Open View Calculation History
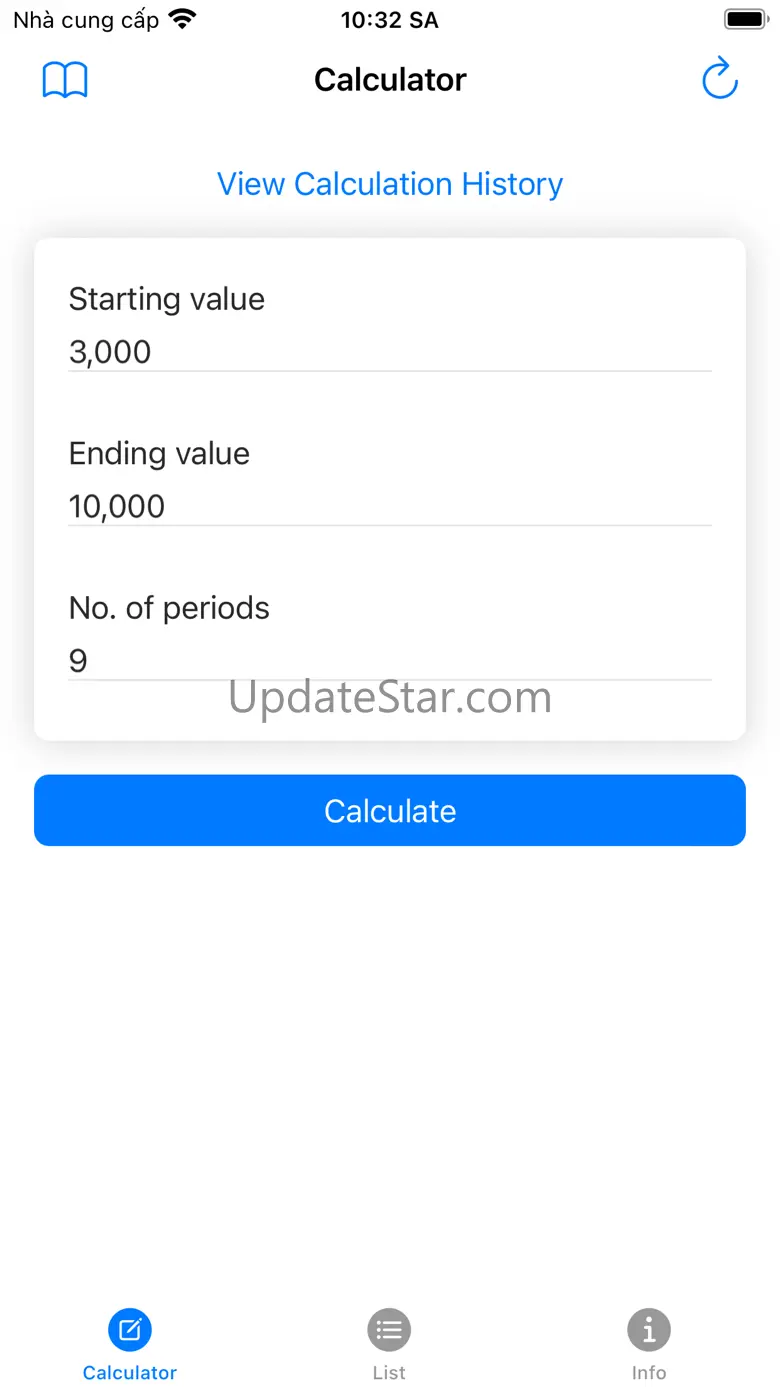Screen dimensions: 780x1387 pos(390,184)
